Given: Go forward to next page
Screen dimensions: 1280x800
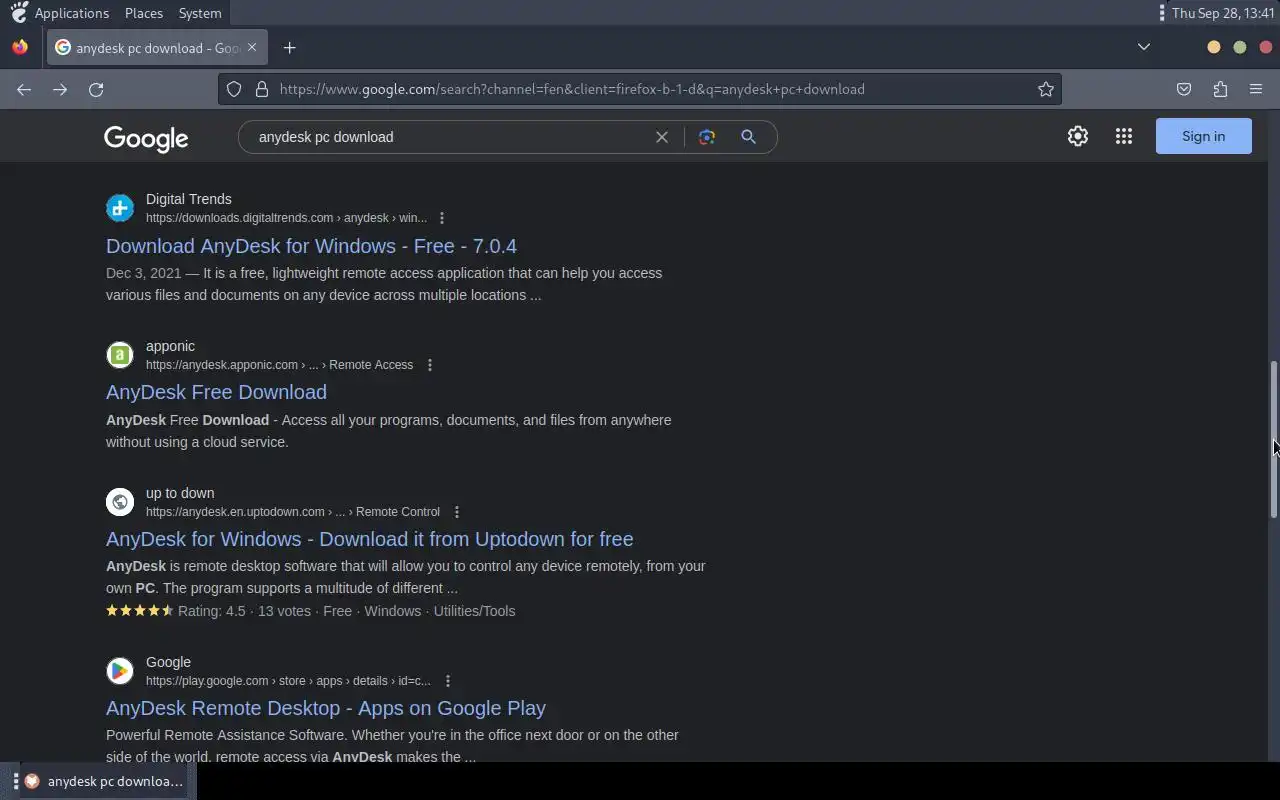Looking at the screenshot, I should click(60, 89).
